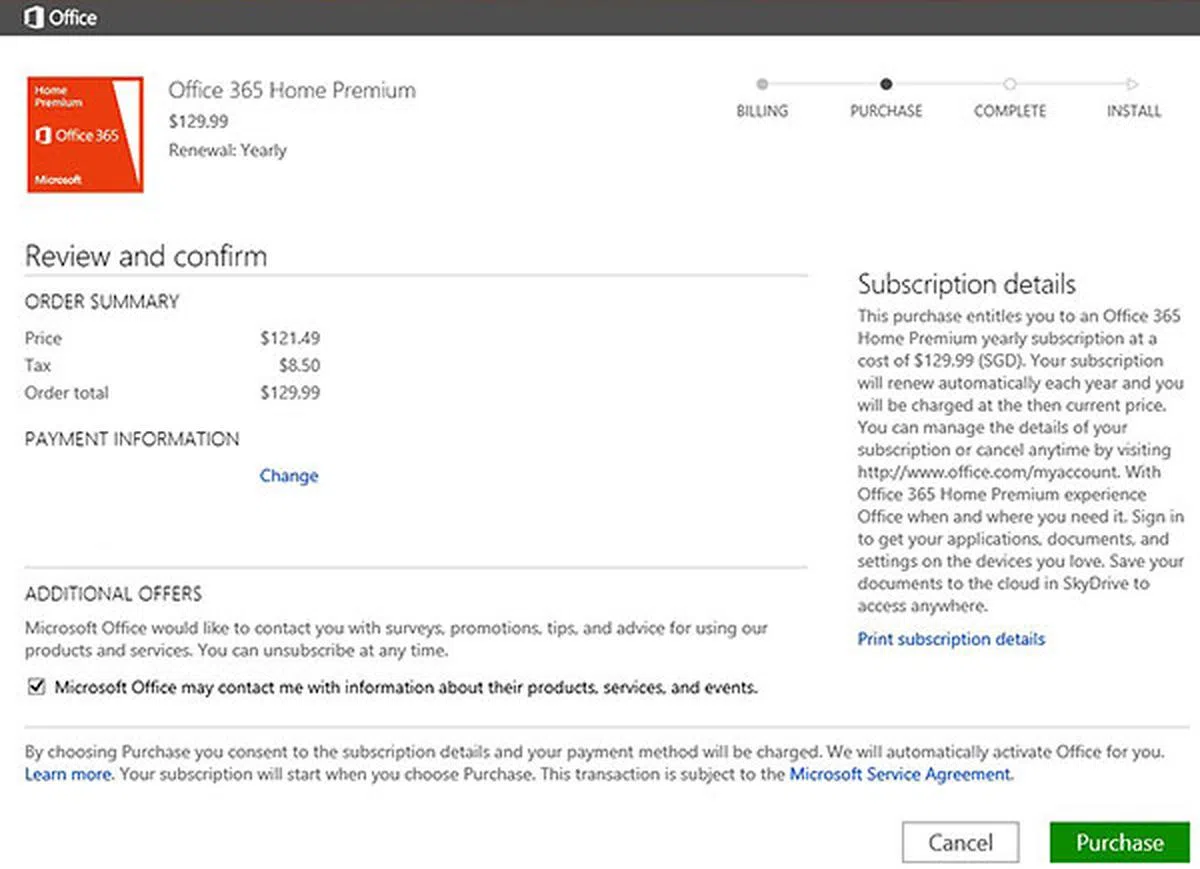Image resolution: width=1200 pixels, height=869 pixels.
Task: Open the Office 365 Home Premium product tile
Action: 85,135
